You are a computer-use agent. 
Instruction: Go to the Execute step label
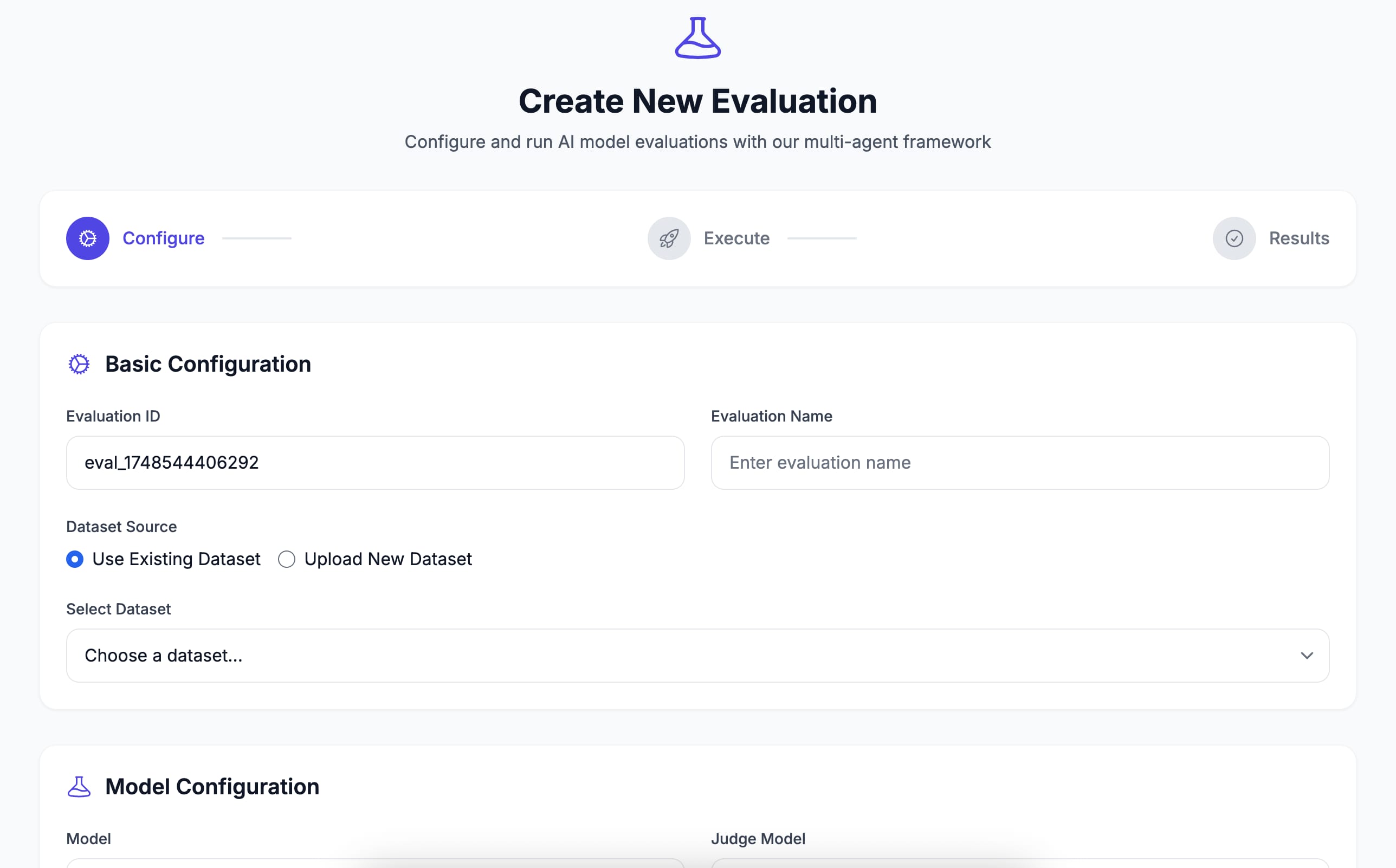pos(736,238)
